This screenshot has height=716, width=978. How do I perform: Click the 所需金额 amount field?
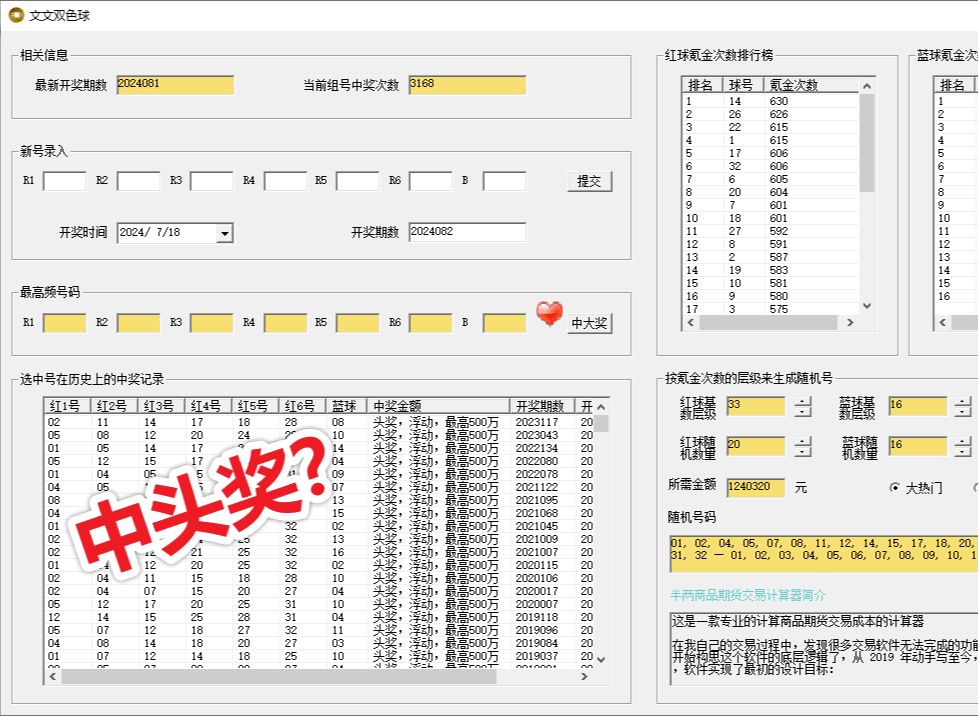coord(757,484)
